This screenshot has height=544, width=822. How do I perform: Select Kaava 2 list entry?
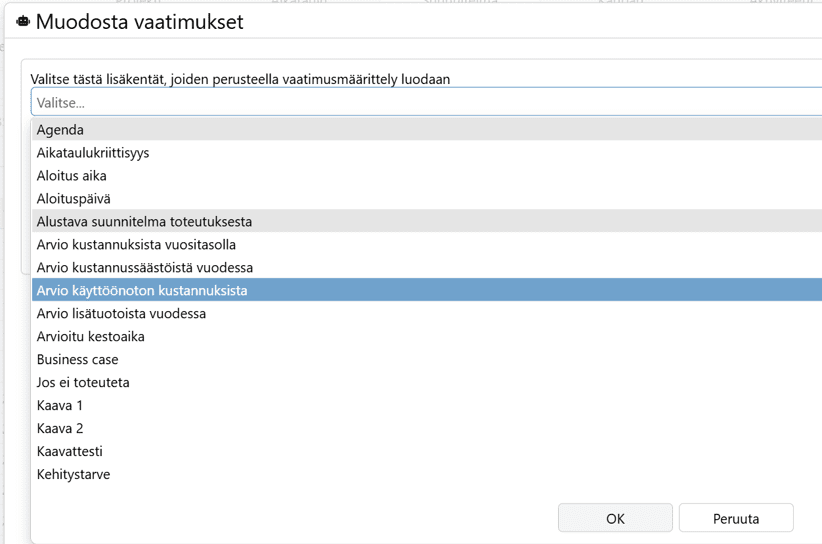click(60, 429)
